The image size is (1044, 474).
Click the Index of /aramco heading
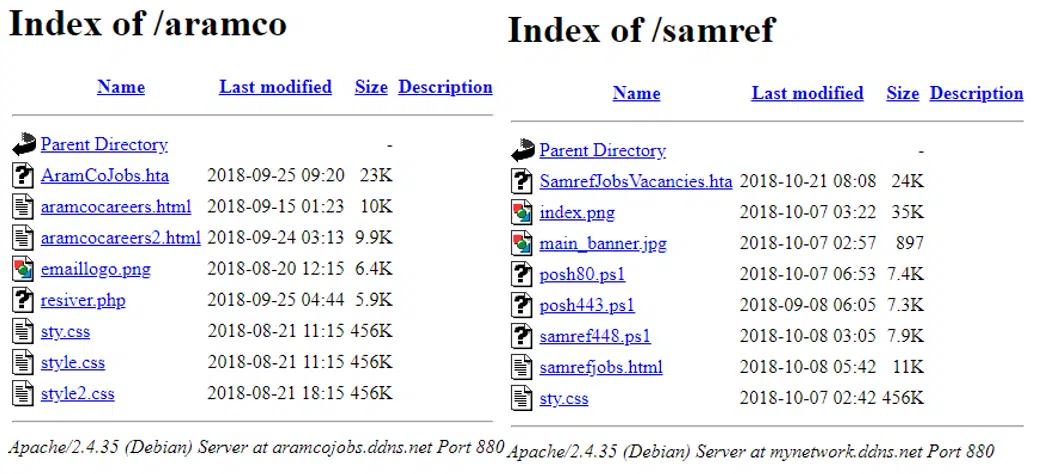coord(148,23)
